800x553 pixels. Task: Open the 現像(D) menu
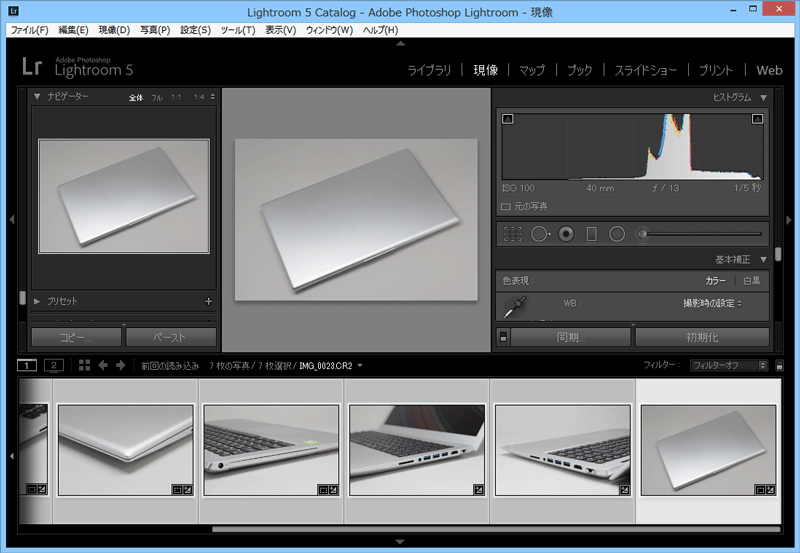tap(114, 30)
